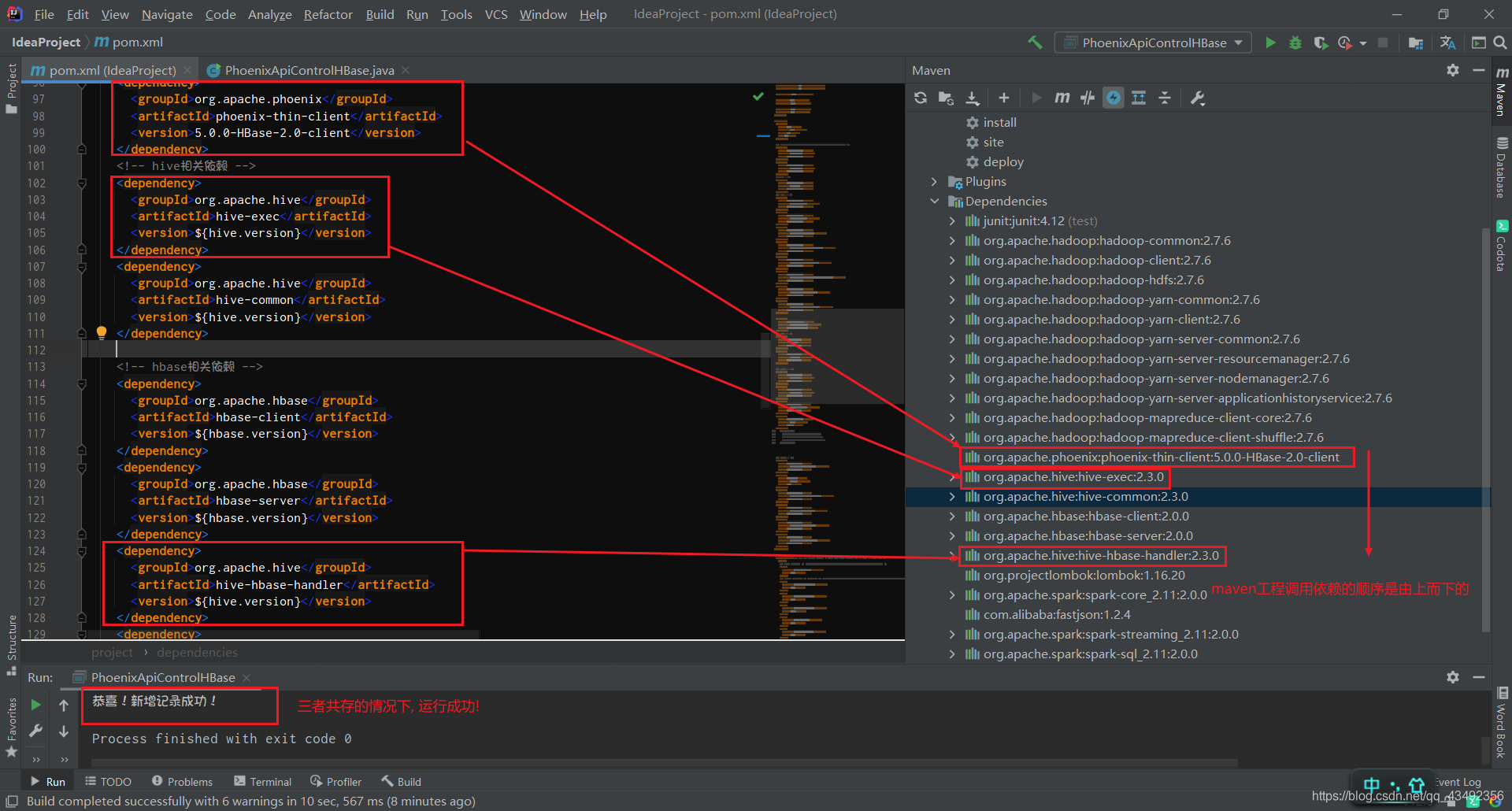
Task: Hide the Maven tool window
Action: click(1479, 70)
